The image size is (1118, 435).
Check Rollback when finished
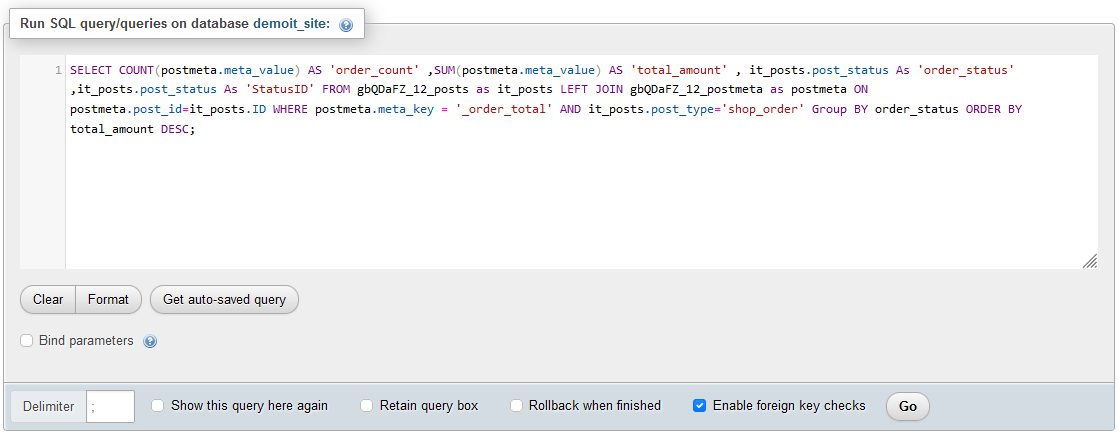tap(517, 406)
